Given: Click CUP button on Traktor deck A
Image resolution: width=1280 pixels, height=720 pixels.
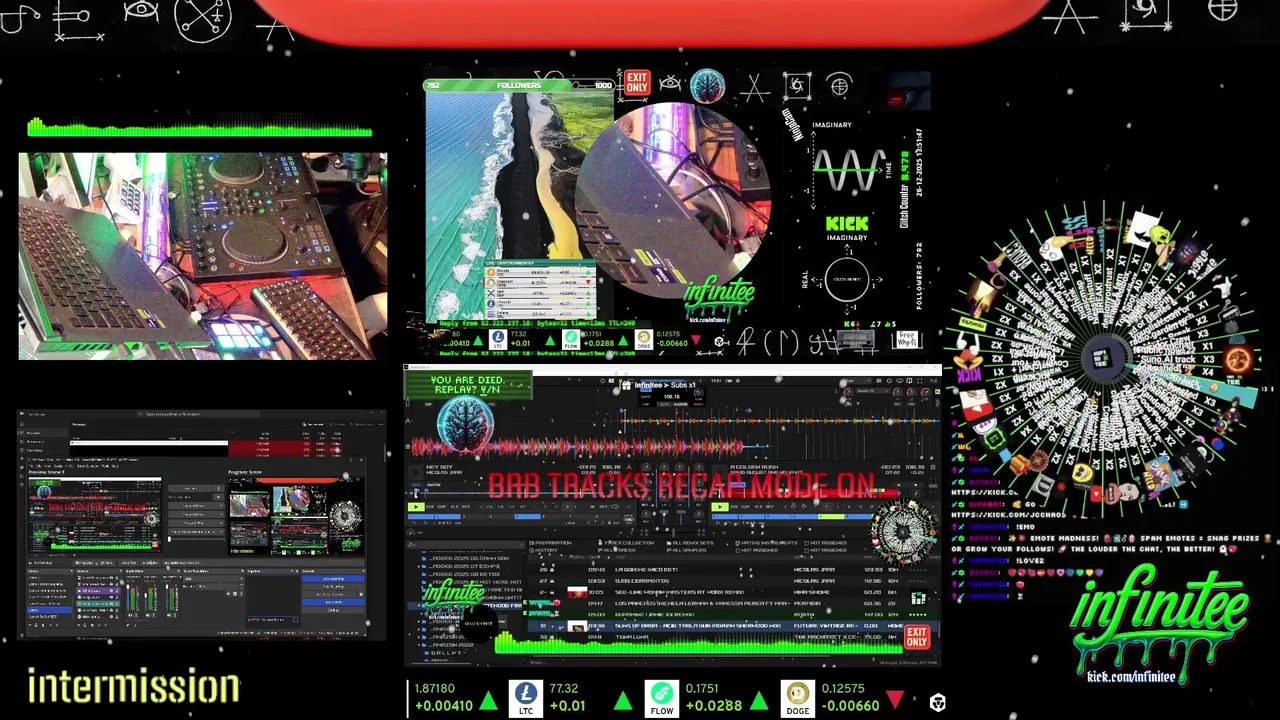Looking at the screenshot, I should click(441, 507).
